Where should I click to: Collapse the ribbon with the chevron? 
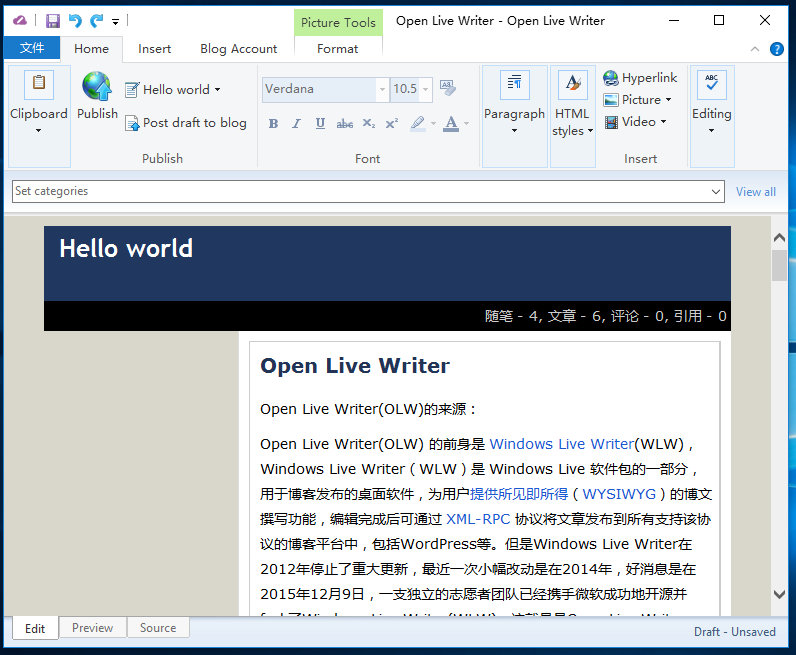click(755, 49)
